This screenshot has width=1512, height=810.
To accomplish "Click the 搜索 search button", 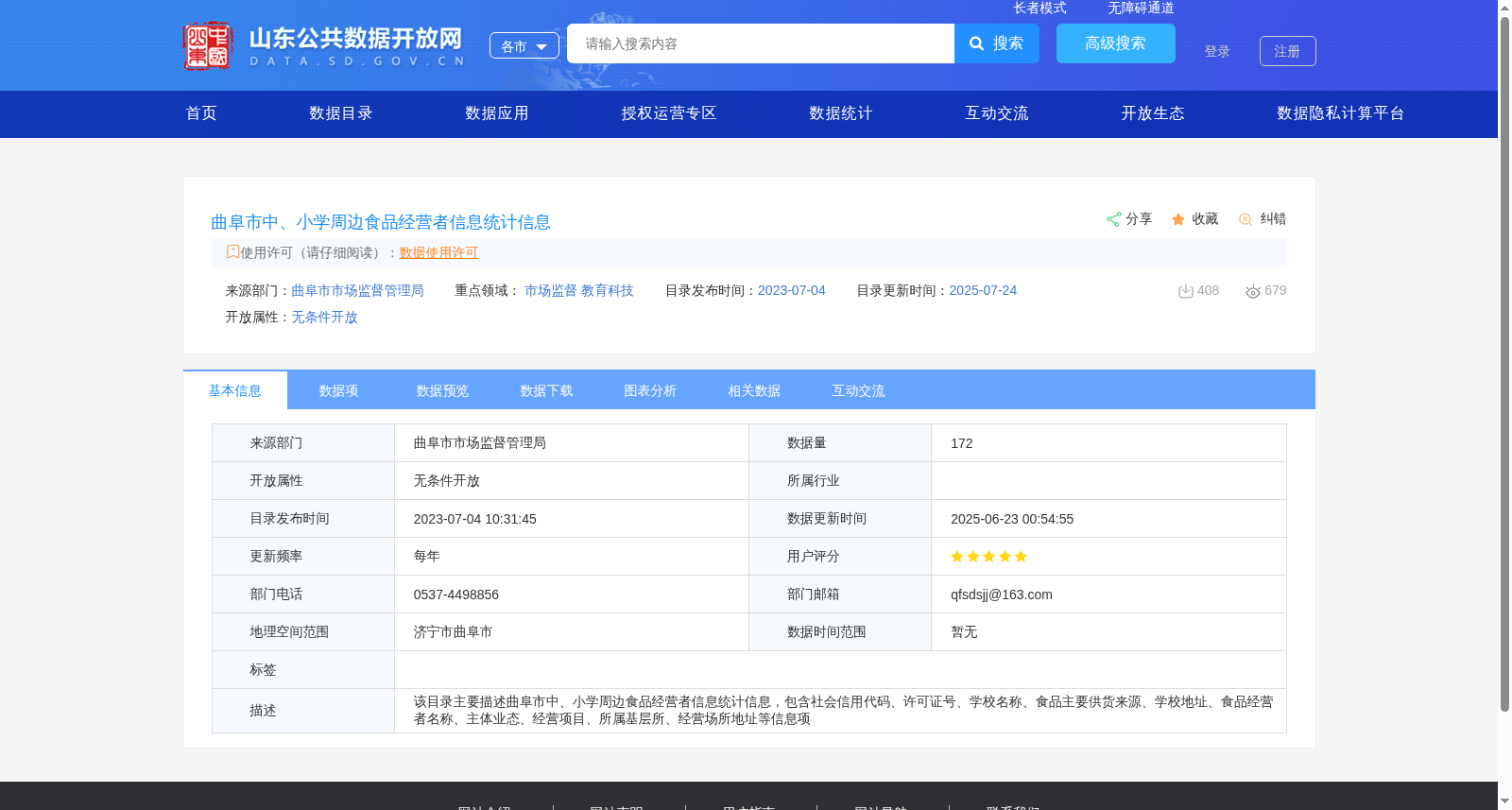I will [997, 43].
